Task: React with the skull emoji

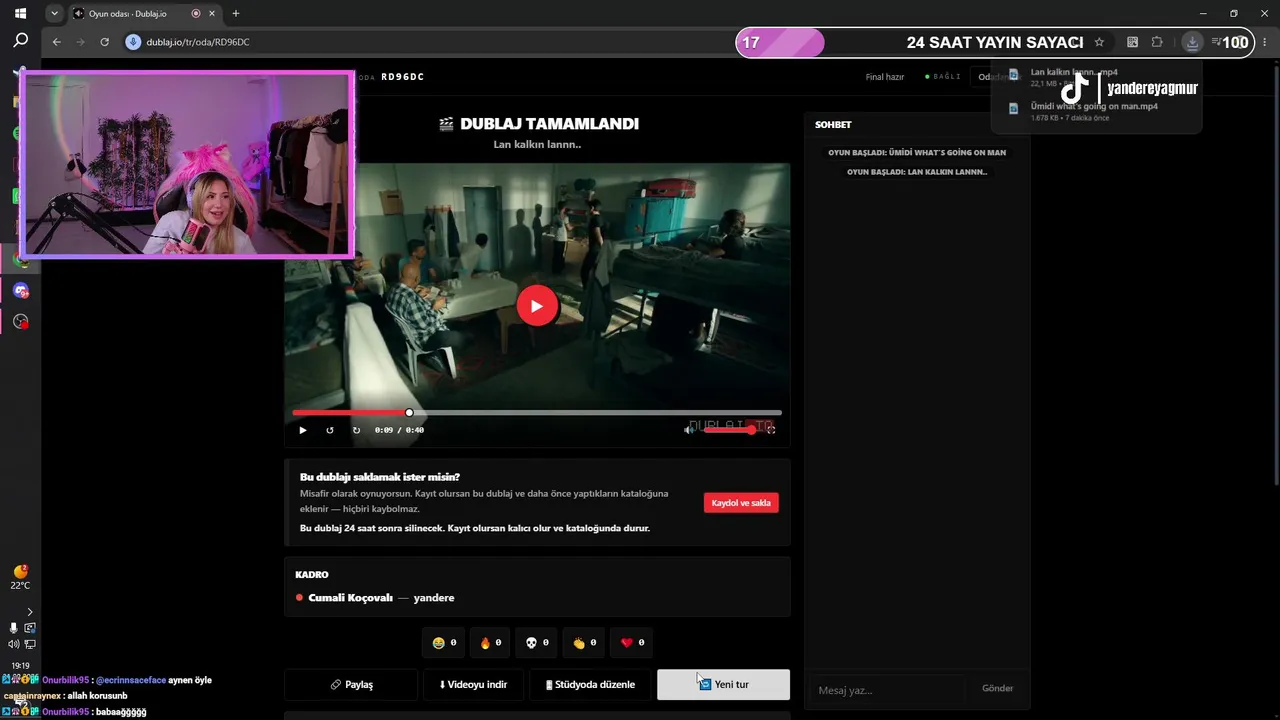Action: tap(537, 643)
